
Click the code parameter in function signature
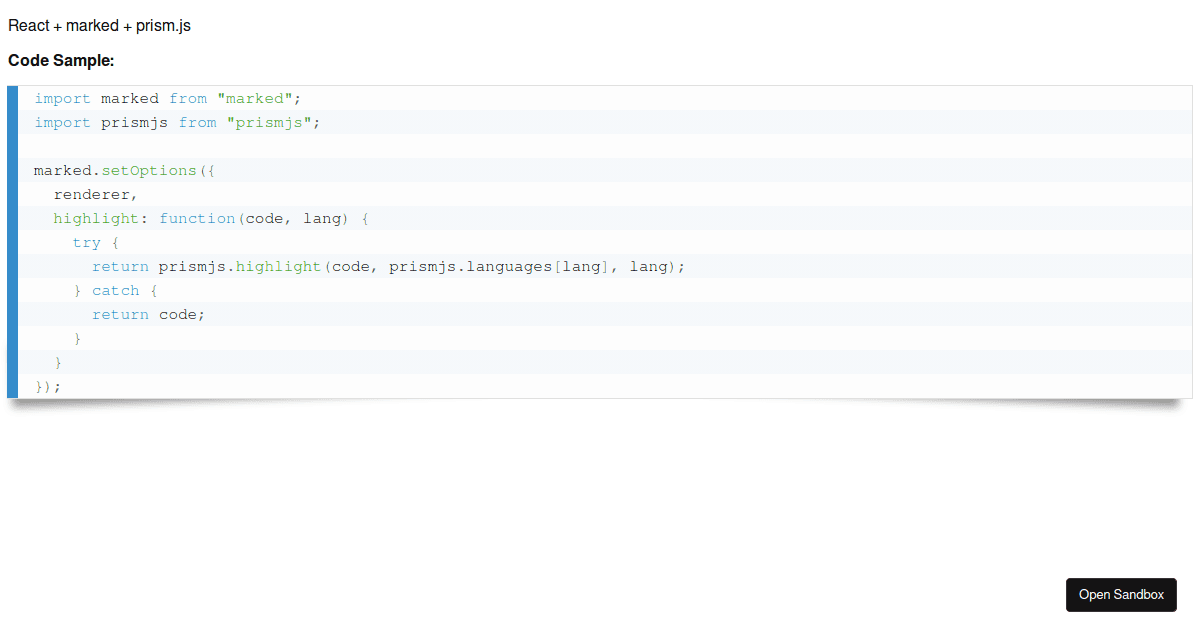tap(263, 218)
